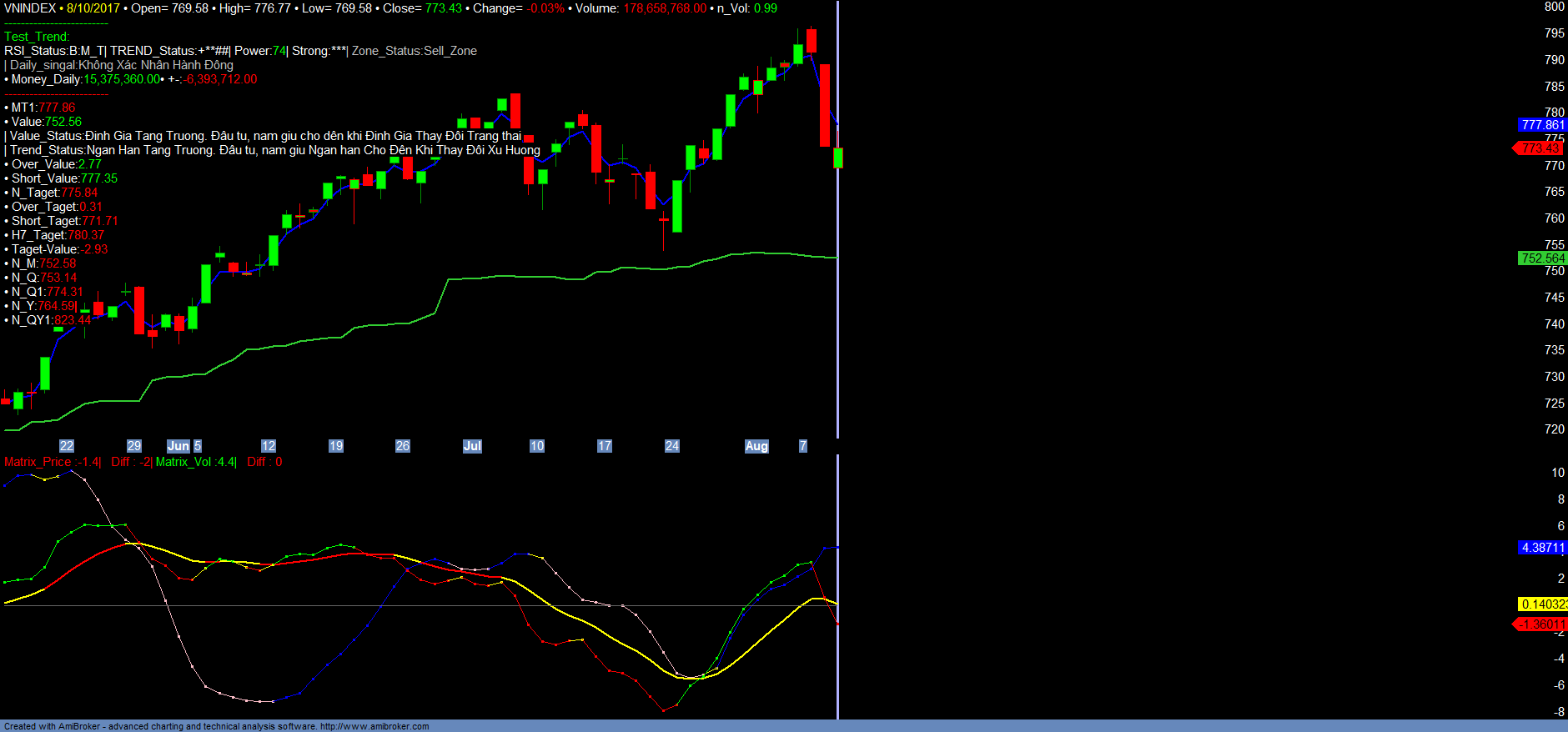
Task: Click the VNINDEX ticker symbol in chart title
Action: pos(30,8)
